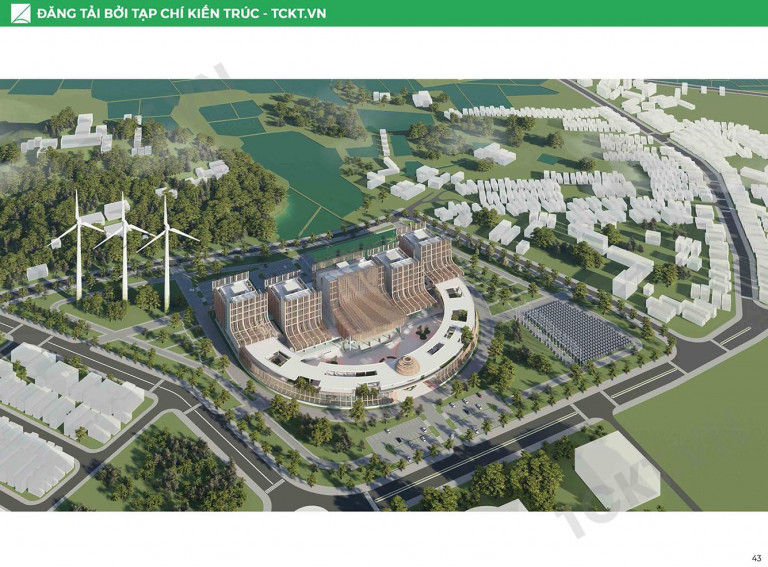Click the leftmost wind turbine
The width and height of the screenshot is (768, 567).
coord(78,245)
